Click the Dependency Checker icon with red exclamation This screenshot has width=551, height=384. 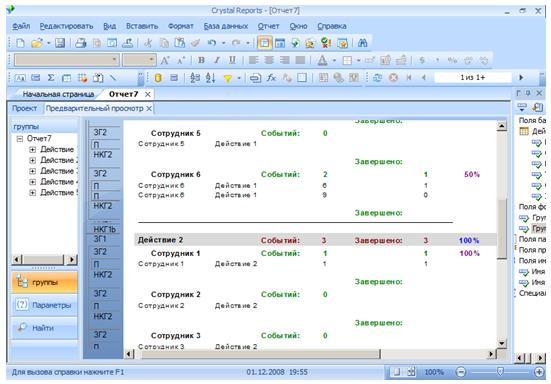(326, 43)
